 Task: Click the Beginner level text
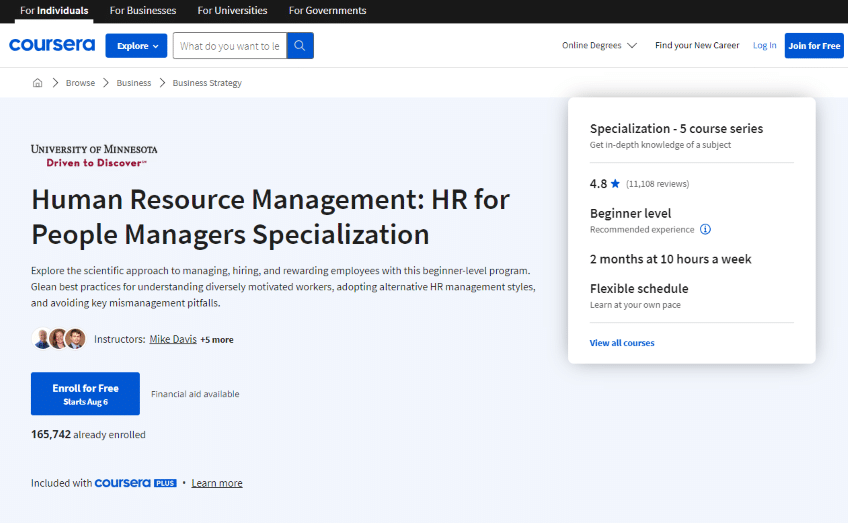click(x=631, y=214)
